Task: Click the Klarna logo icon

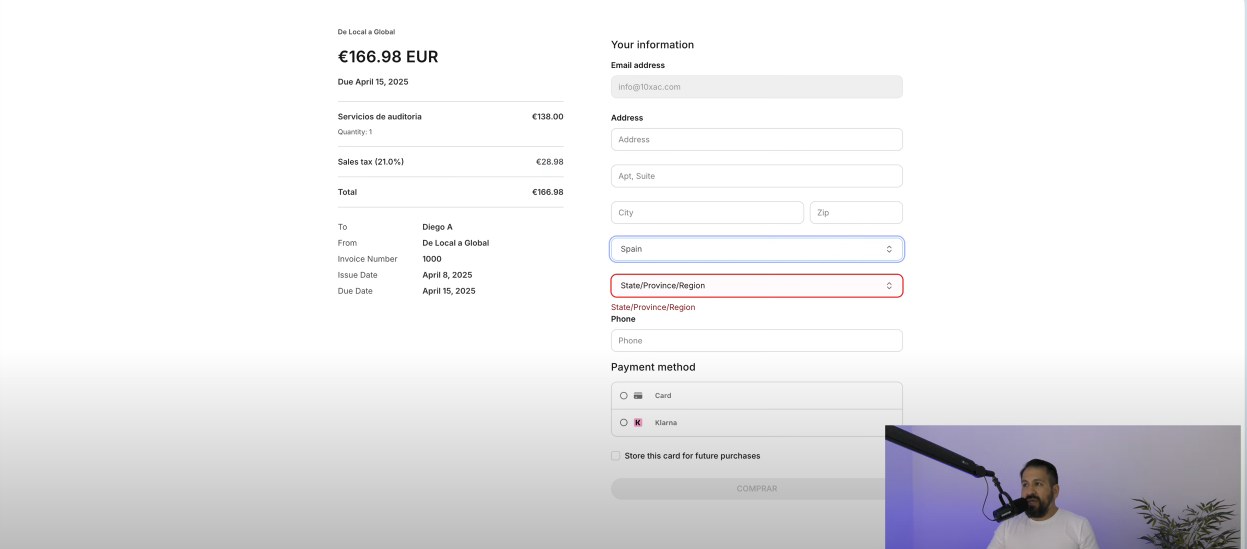Action: coord(638,423)
